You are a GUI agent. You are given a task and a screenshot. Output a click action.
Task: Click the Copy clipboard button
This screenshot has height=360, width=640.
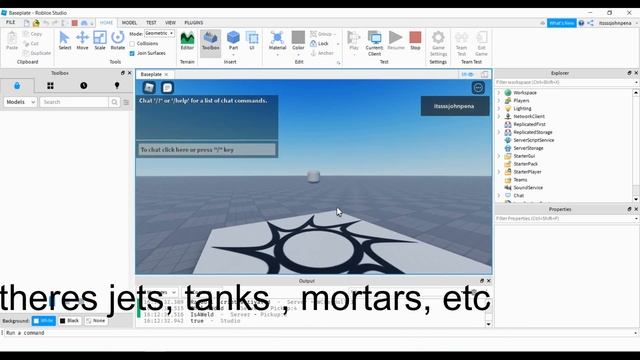[32, 34]
